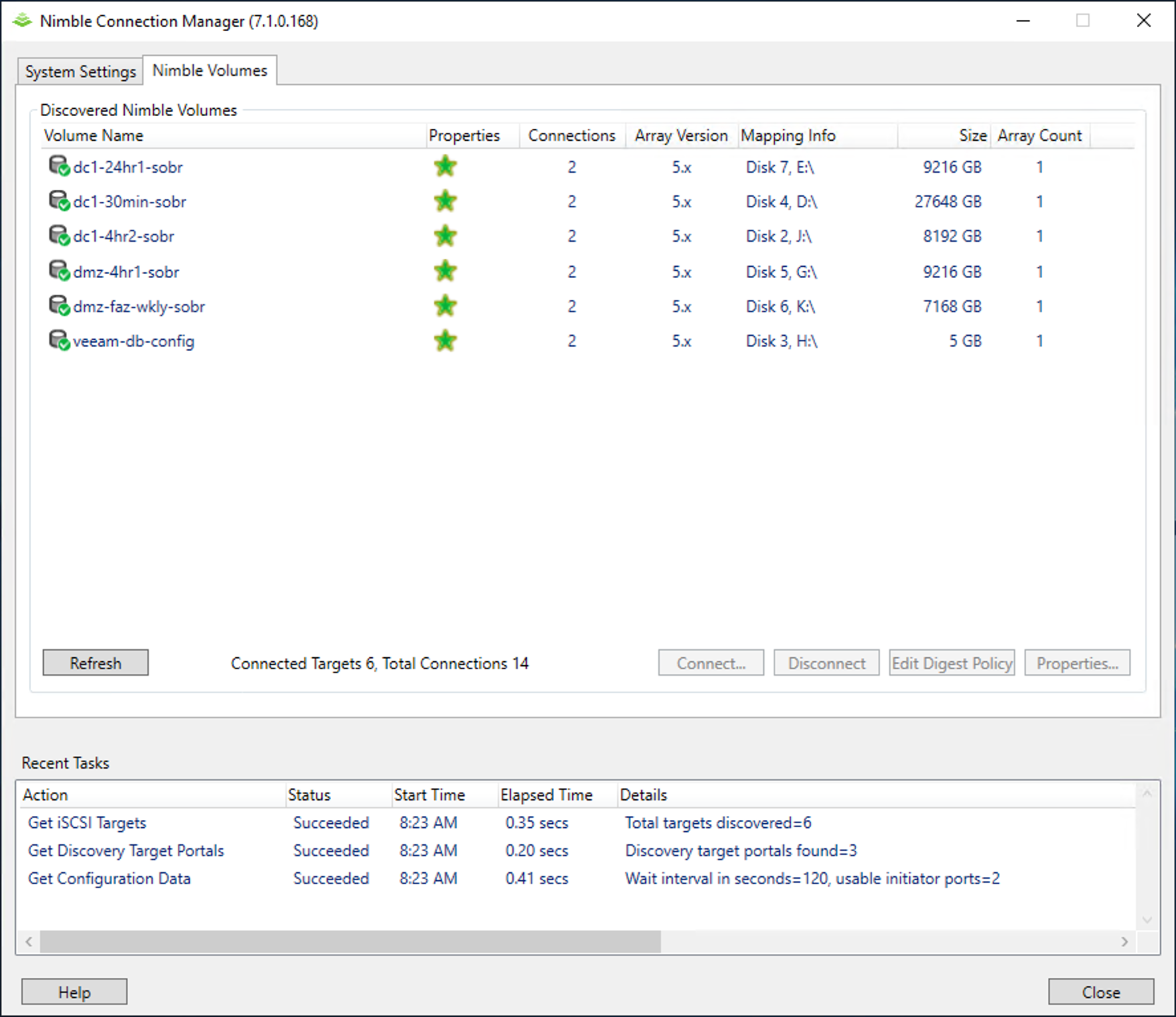Click the volume icon for dc1-30min-sobr
This screenshot has width=1176, height=1017.
(x=59, y=200)
